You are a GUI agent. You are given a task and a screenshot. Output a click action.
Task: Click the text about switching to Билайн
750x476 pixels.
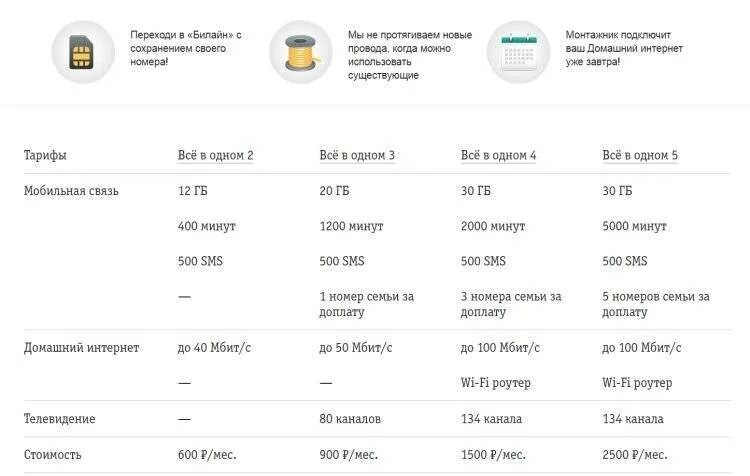tap(185, 48)
